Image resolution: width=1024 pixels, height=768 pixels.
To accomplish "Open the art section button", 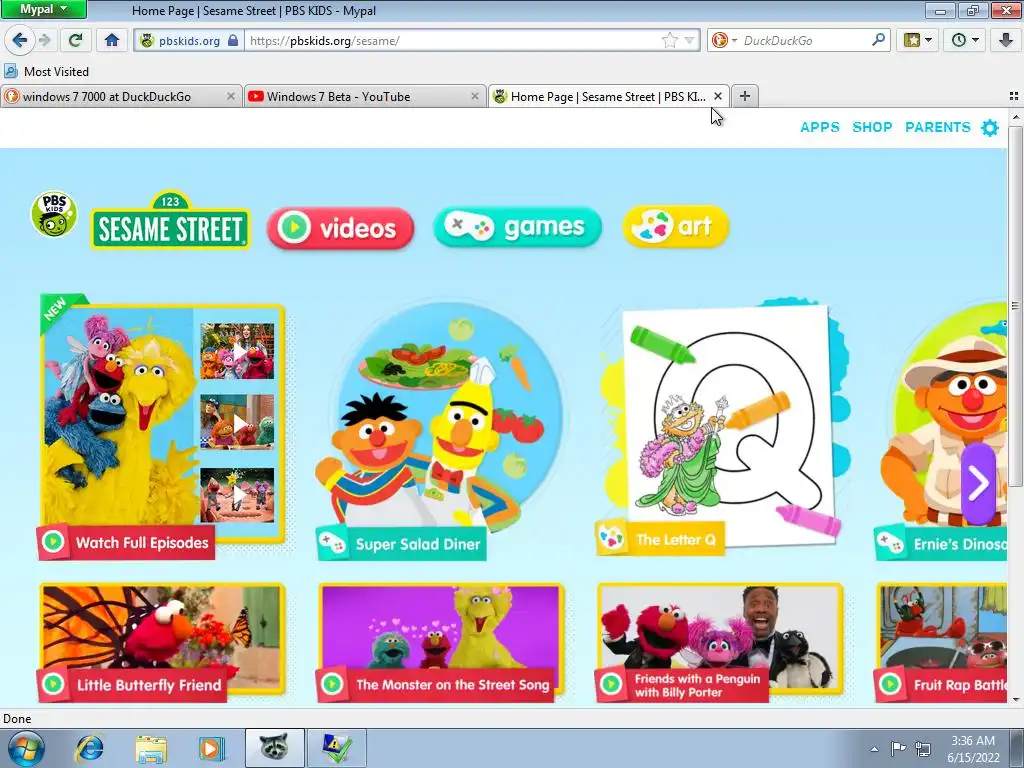I will pyautogui.click(x=675, y=227).
